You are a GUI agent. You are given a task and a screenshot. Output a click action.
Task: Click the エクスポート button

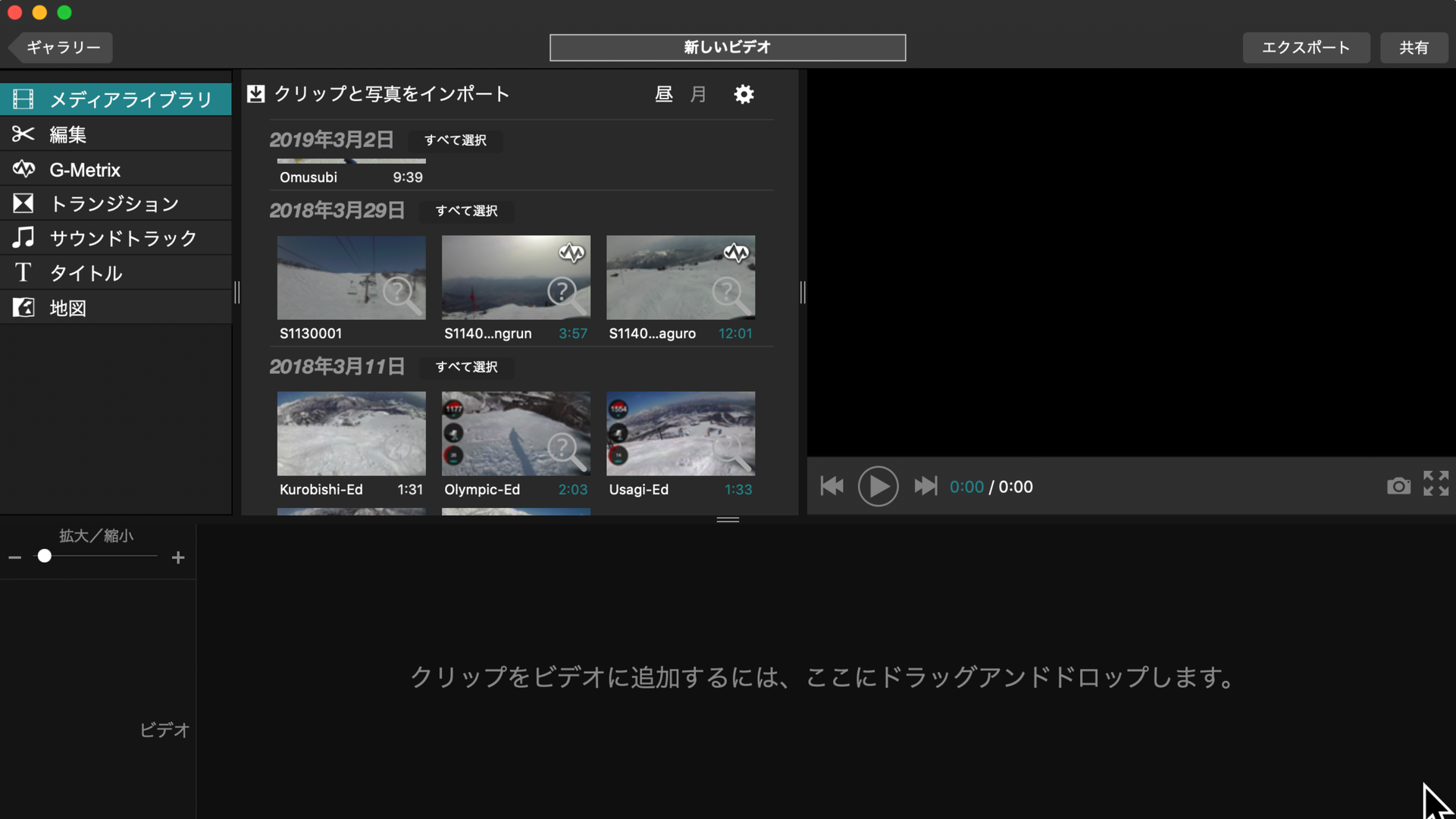click(x=1305, y=48)
